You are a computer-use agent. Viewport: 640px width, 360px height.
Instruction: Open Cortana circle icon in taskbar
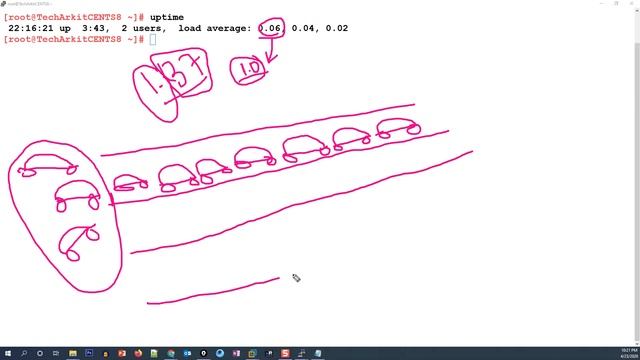click(x=40, y=353)
